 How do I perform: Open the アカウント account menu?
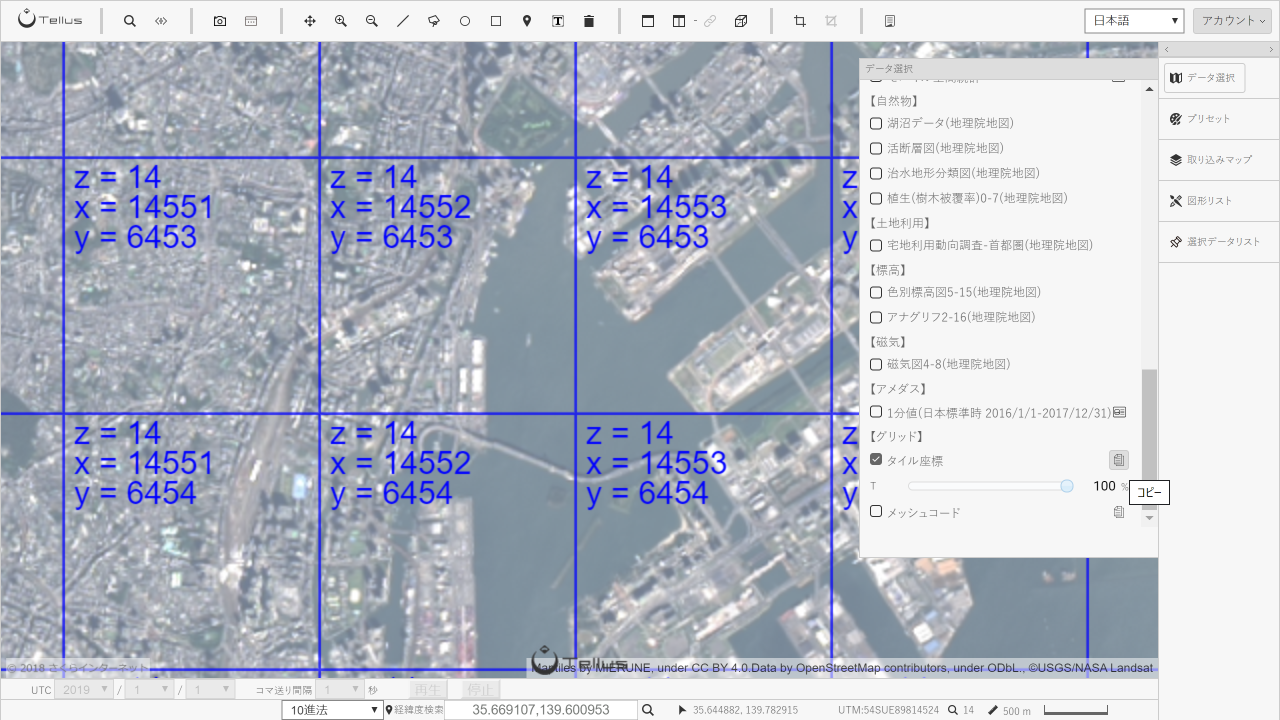coord(1231,21)
